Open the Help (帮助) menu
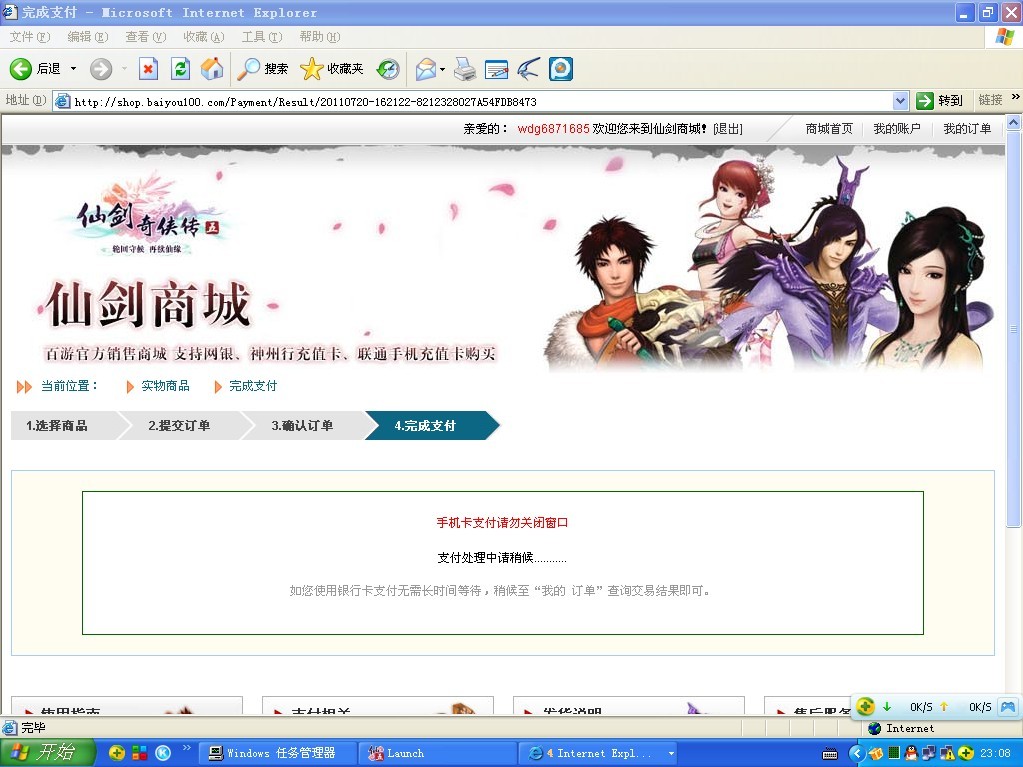 [320, 37]
